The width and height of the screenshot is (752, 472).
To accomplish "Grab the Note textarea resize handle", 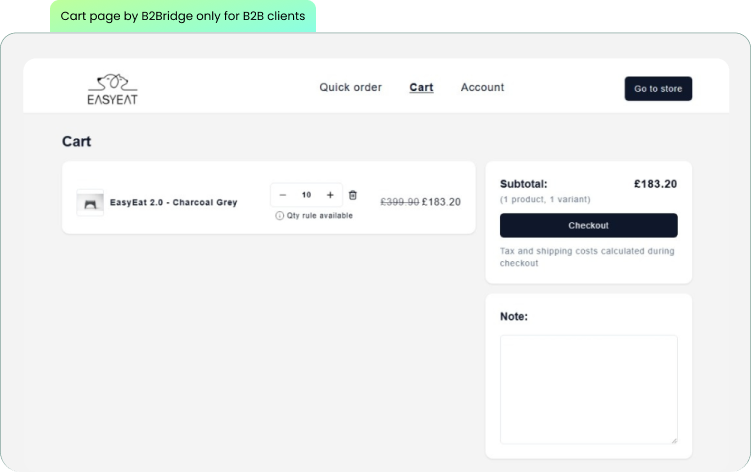I will click(x=674, y=441).
